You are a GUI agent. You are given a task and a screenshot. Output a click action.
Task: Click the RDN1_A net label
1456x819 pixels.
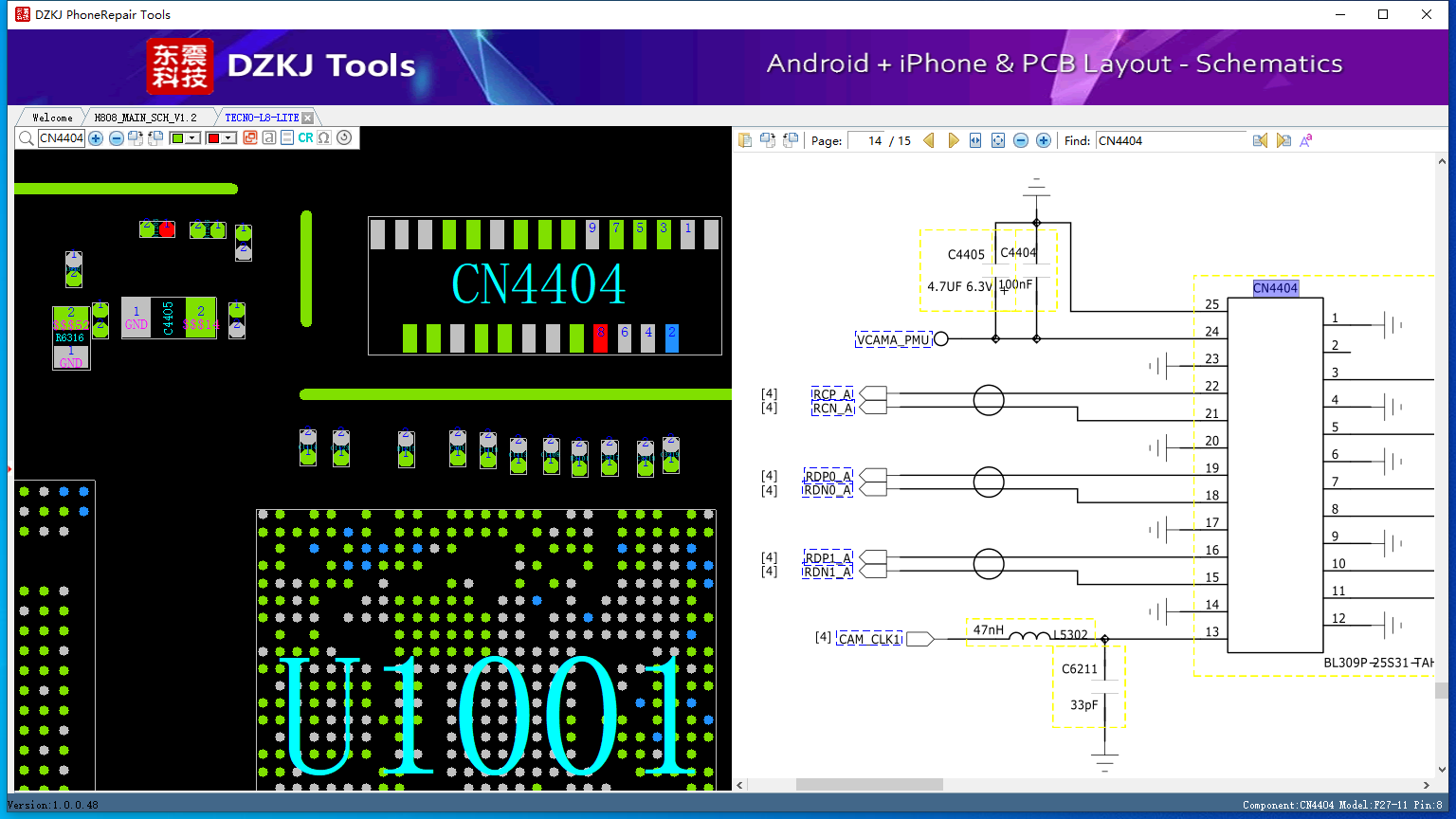(828, 572)
